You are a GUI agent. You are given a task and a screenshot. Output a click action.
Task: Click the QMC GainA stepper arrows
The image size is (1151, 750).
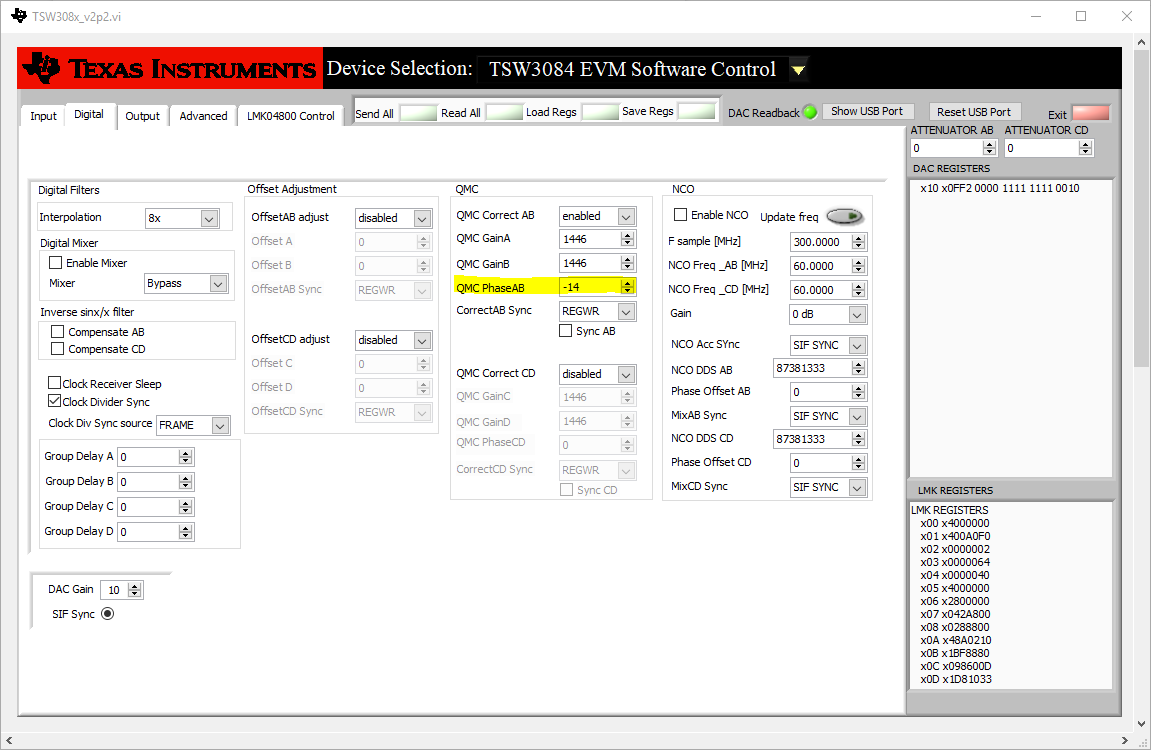pos(627,239)
